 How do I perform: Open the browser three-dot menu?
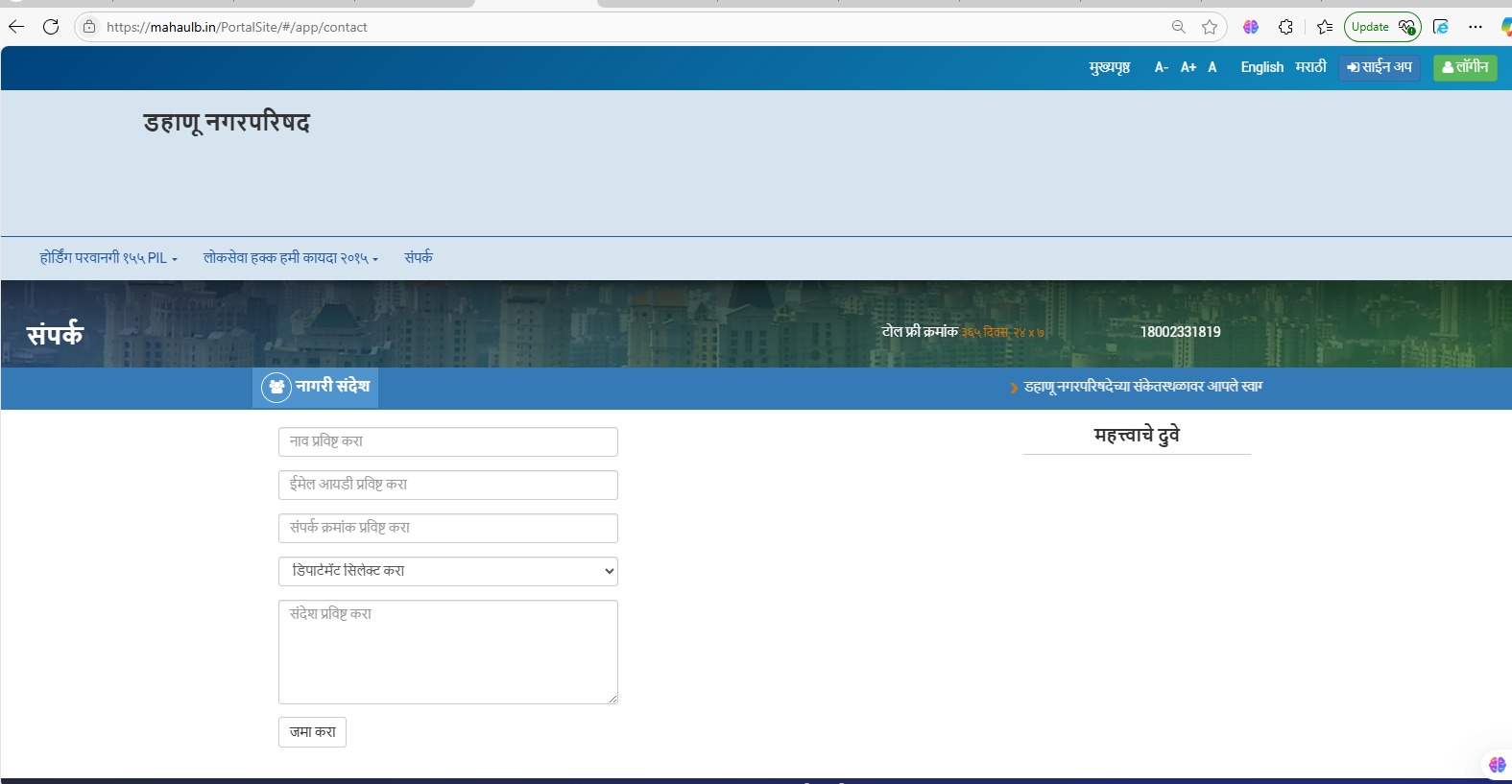point(1476,27)
